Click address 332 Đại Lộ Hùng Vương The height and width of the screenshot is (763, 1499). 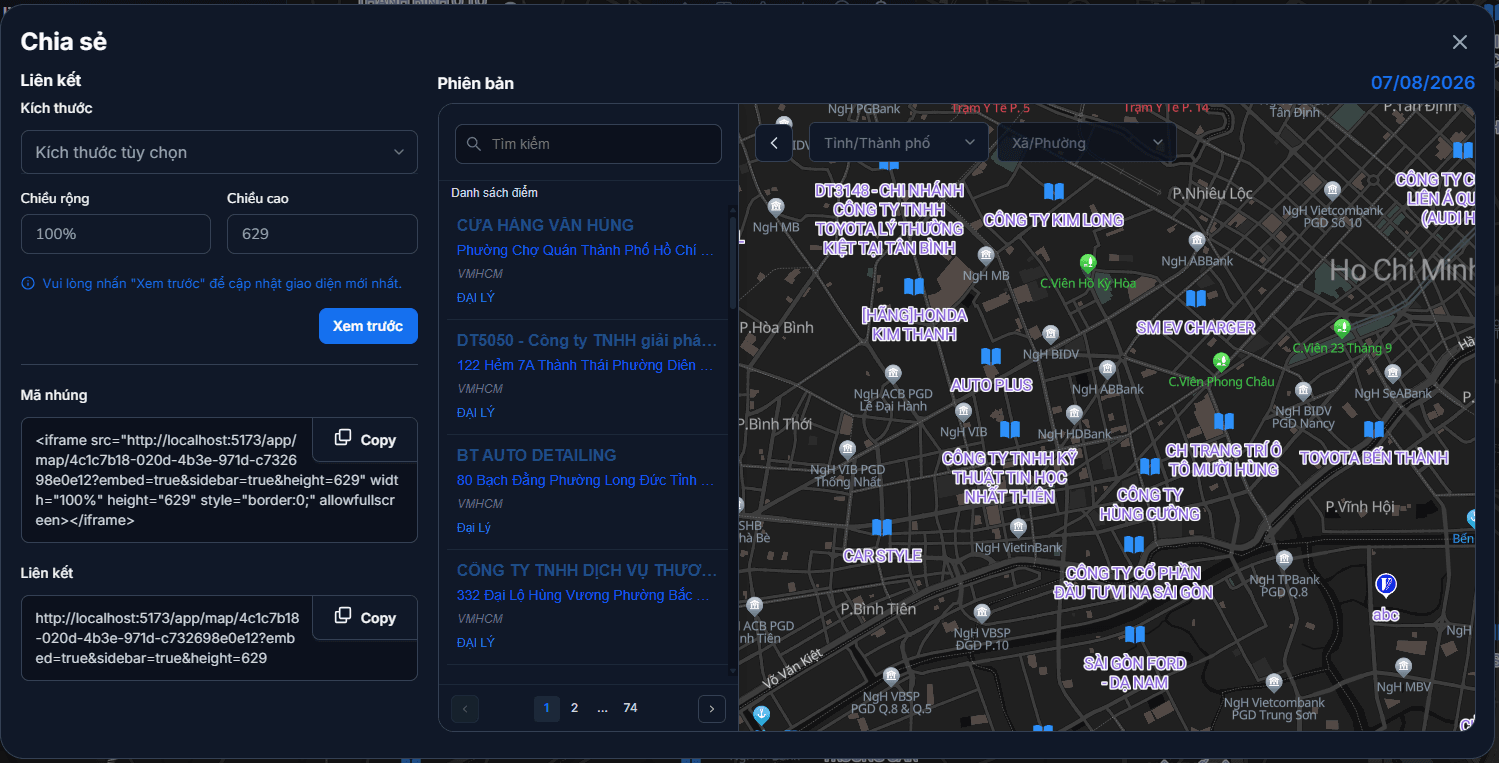coord(585,596)
